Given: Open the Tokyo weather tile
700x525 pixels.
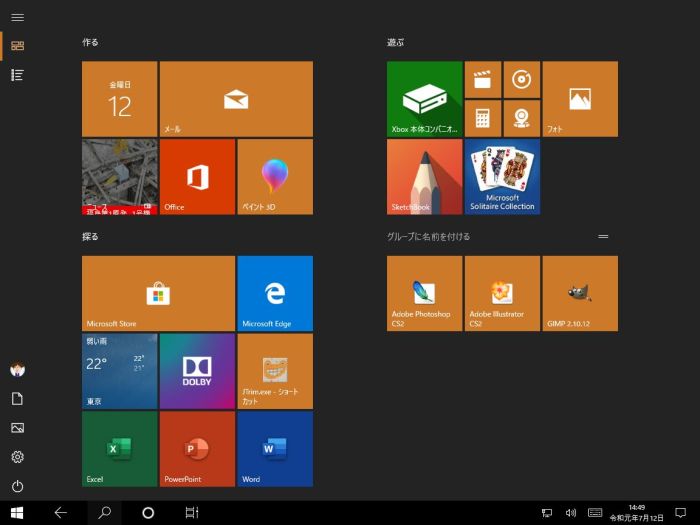Looking at the screenshot, I should [x=119, y=371].
